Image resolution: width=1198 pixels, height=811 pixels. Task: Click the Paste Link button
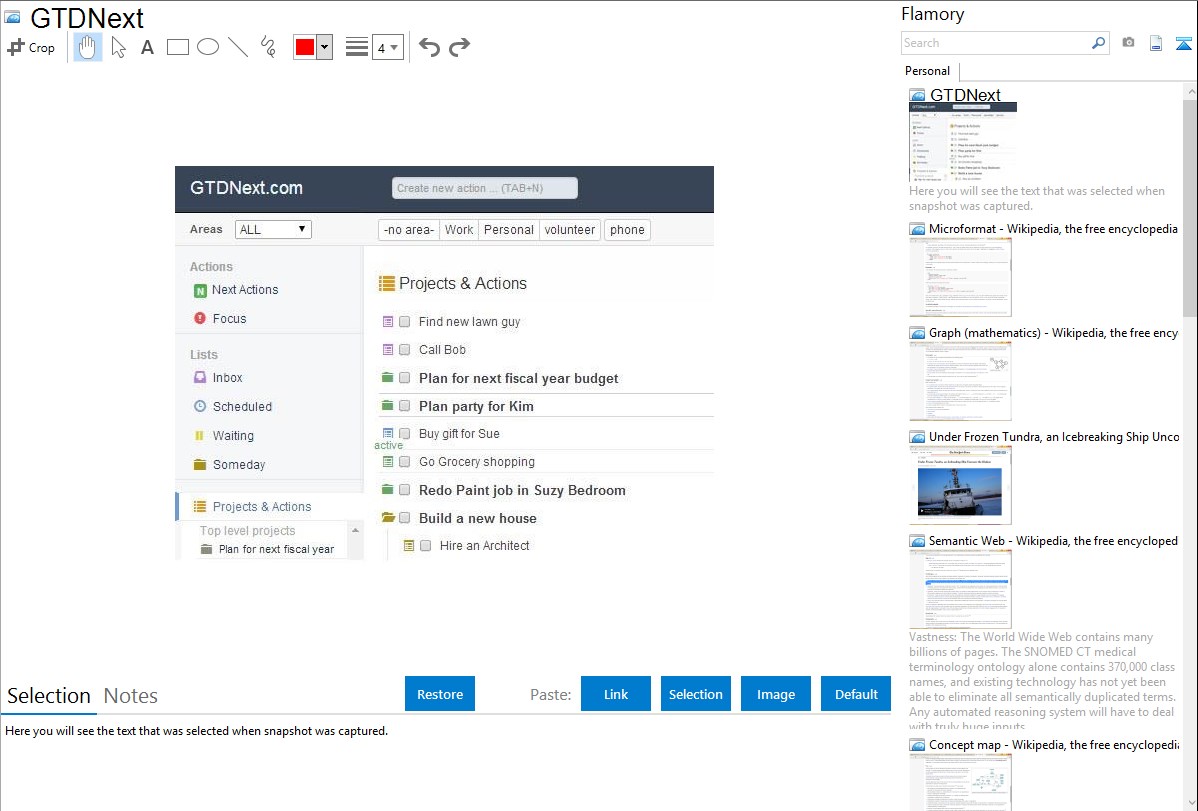click(616, 694)
